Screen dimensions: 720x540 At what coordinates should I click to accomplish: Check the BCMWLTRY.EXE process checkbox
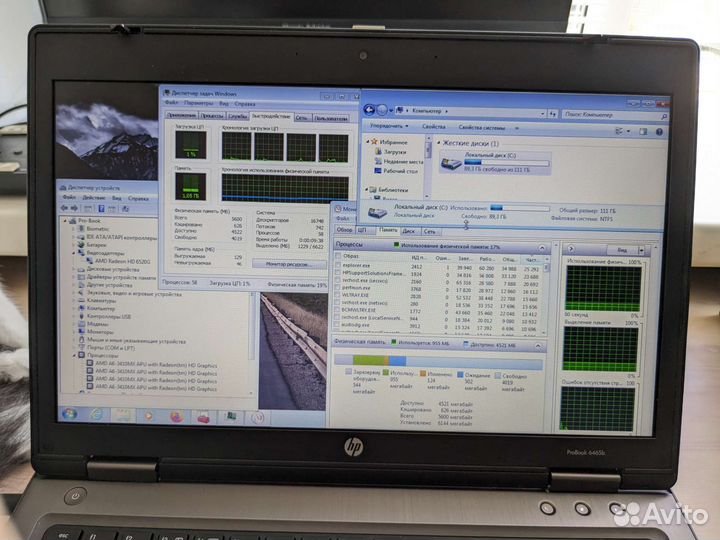point(338,309)
